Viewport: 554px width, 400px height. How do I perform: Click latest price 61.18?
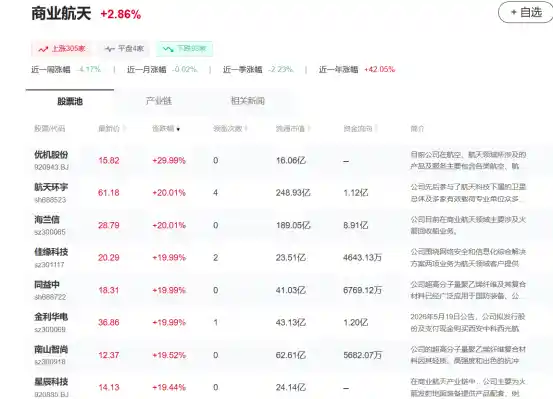109,193
